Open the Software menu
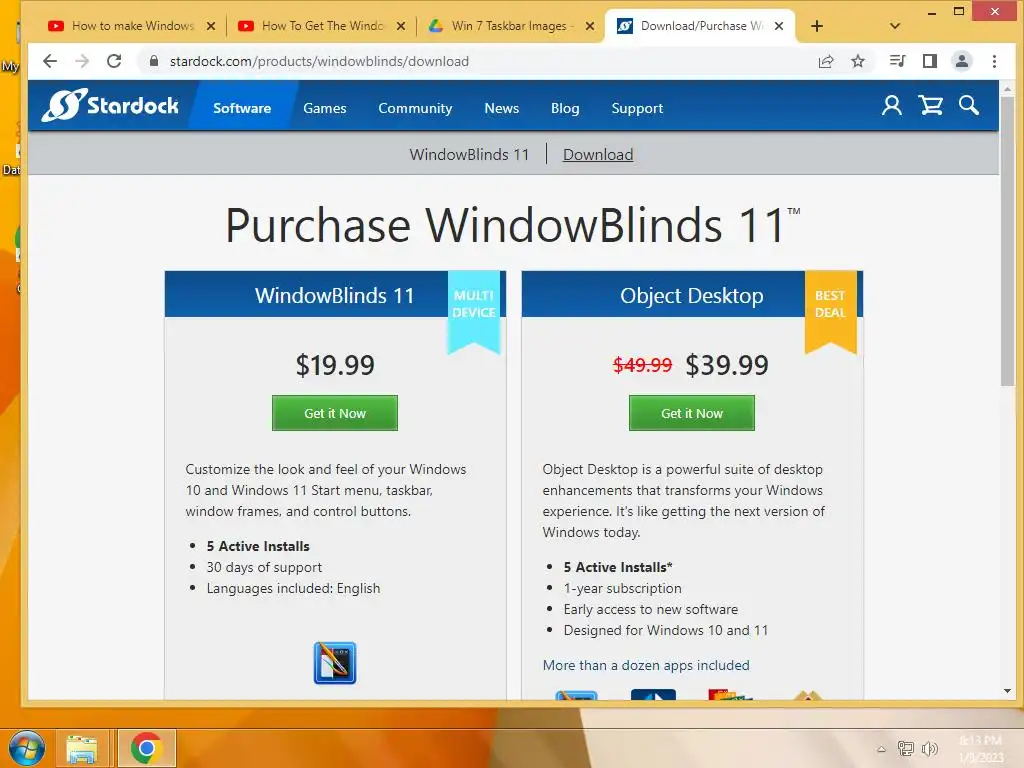Image resolution: width=1024 pixels, height=768 pixels. click(242, 108)
